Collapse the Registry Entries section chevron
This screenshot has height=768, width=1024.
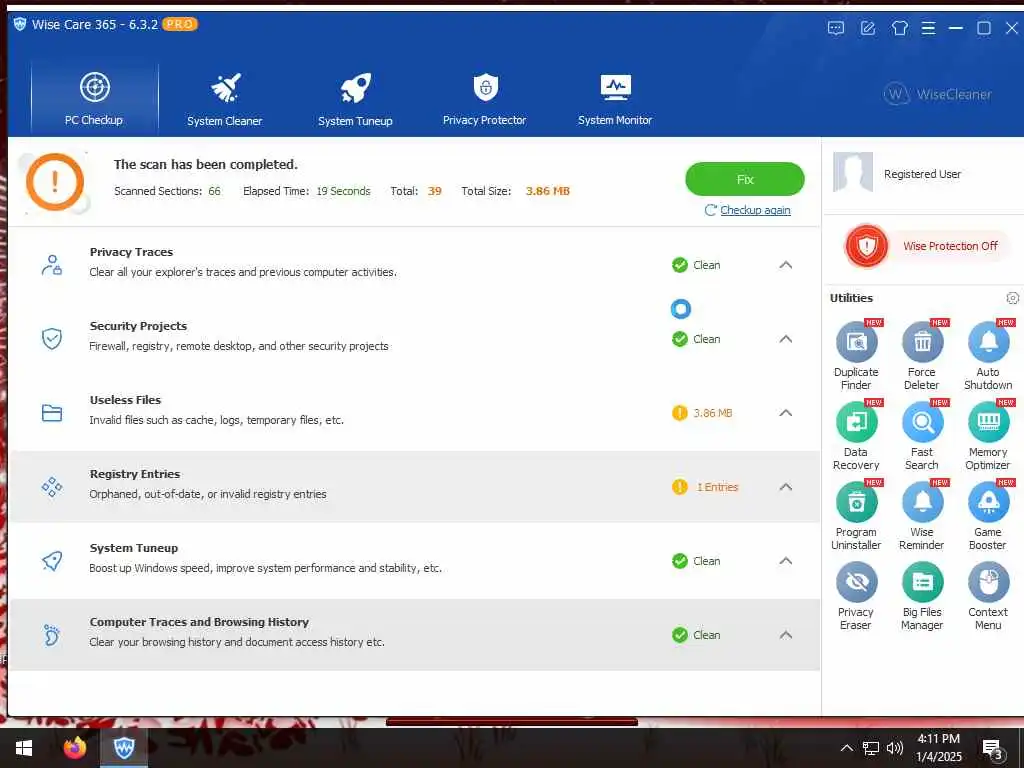[x=786, y=487]
